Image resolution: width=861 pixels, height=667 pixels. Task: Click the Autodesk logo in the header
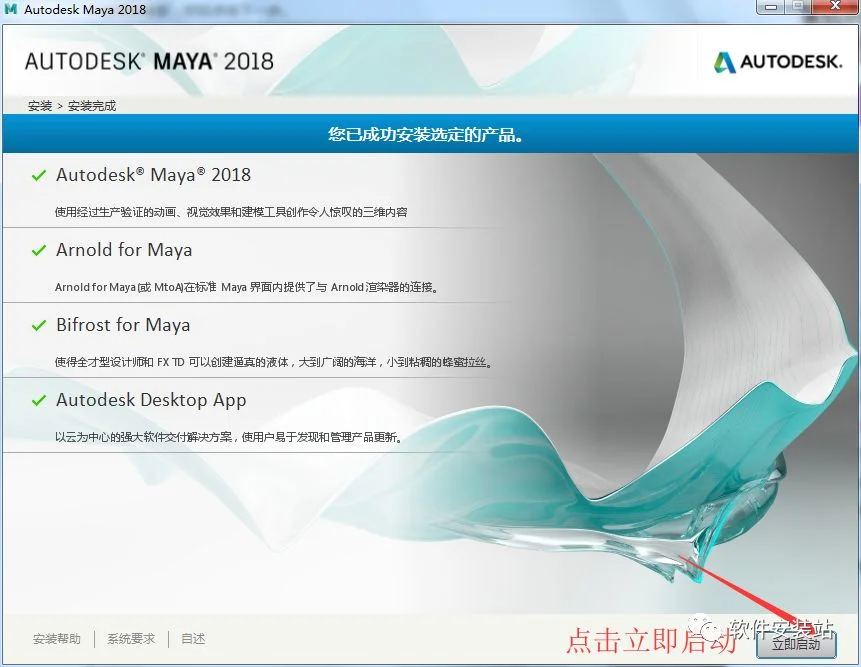click(x=778, y=62)
